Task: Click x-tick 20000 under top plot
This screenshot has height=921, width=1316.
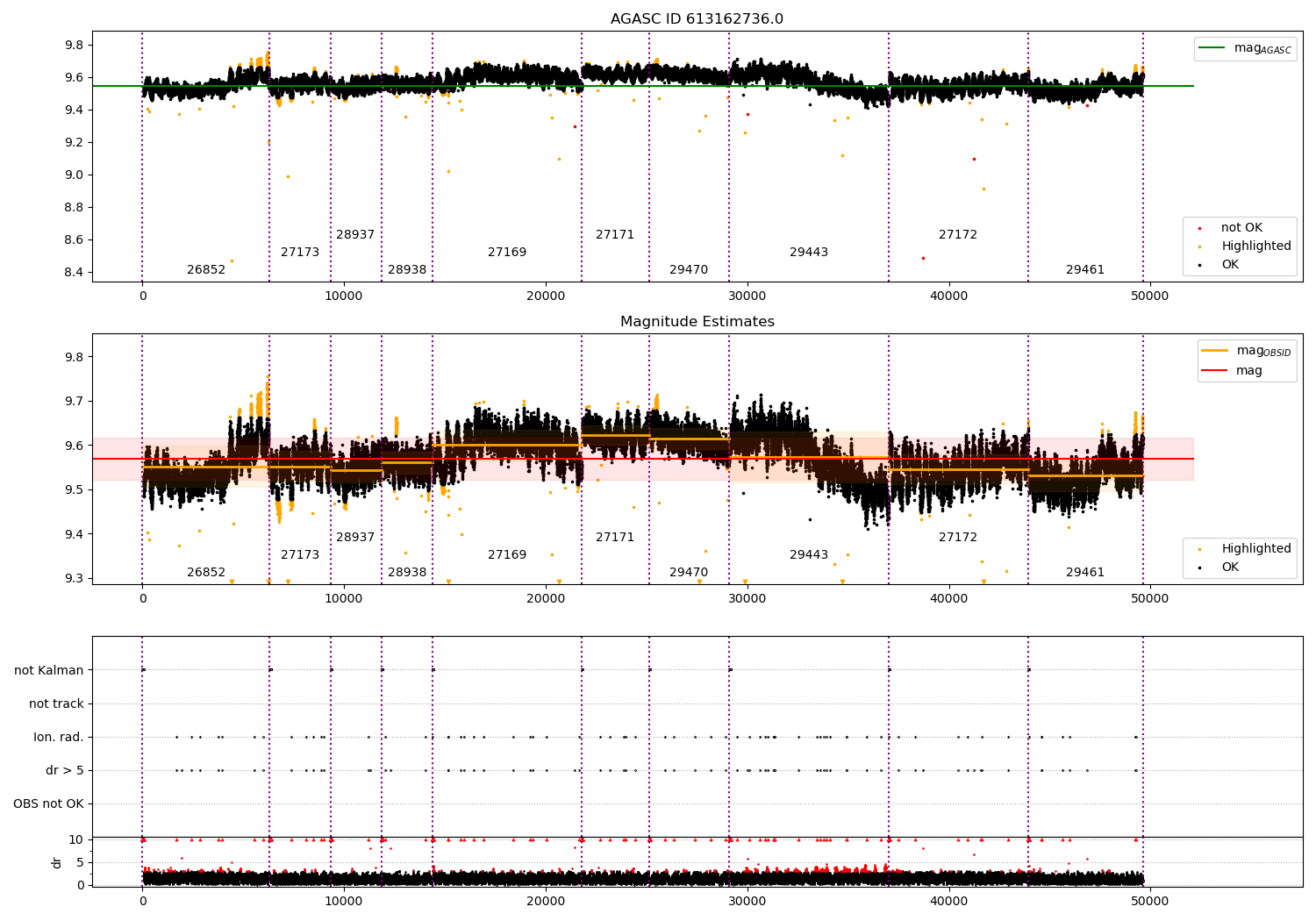Action: (x=545, y=296)
